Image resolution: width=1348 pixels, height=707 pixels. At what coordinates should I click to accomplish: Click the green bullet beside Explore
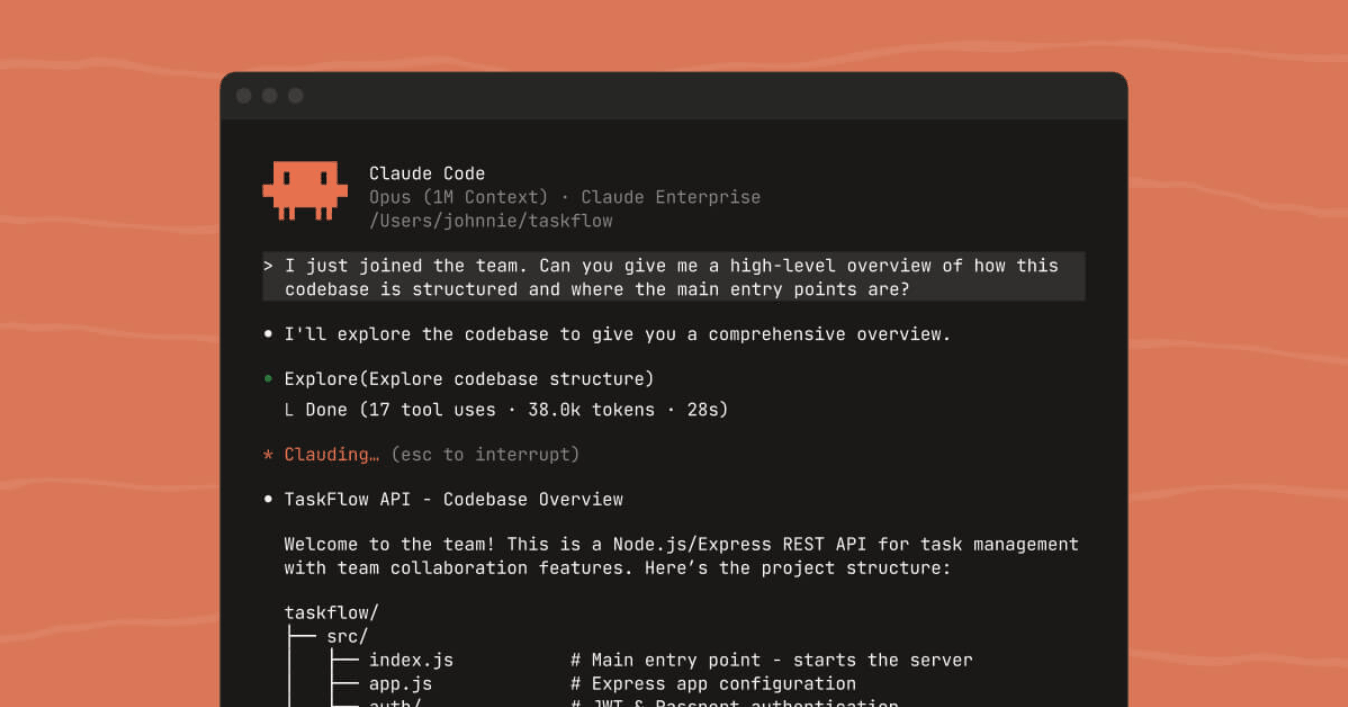(x=268, y=379)
